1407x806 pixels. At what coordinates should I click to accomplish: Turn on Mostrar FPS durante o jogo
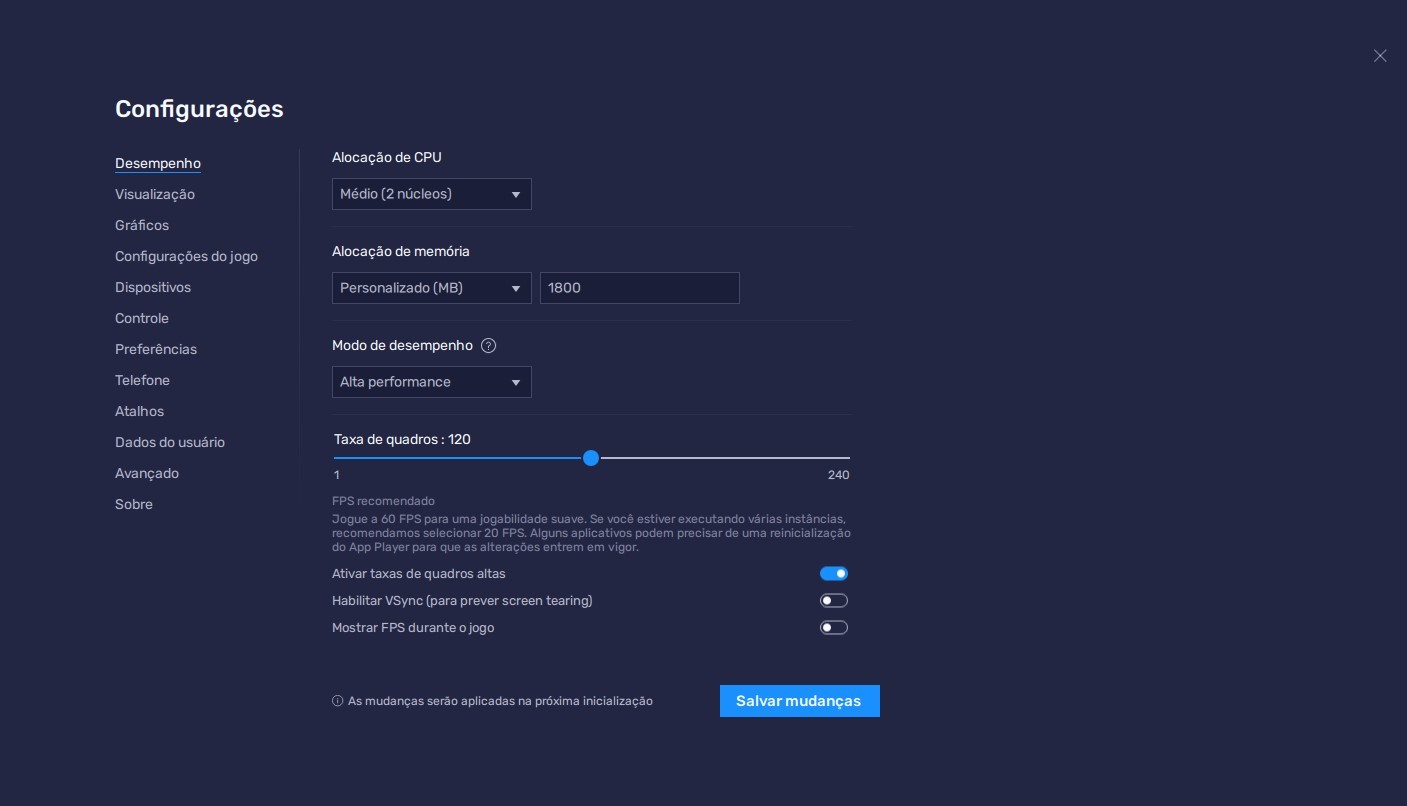click(x=834, y=628)
